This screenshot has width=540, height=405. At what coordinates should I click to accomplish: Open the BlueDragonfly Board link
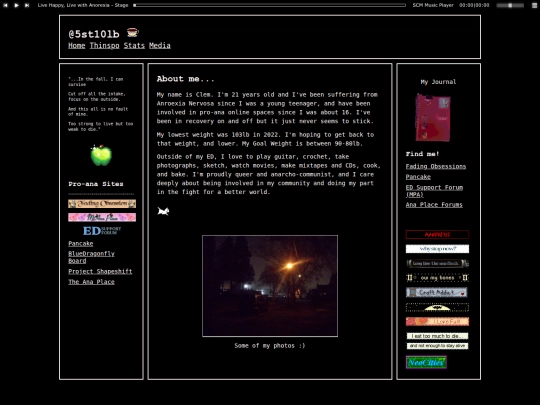point(91,257)
